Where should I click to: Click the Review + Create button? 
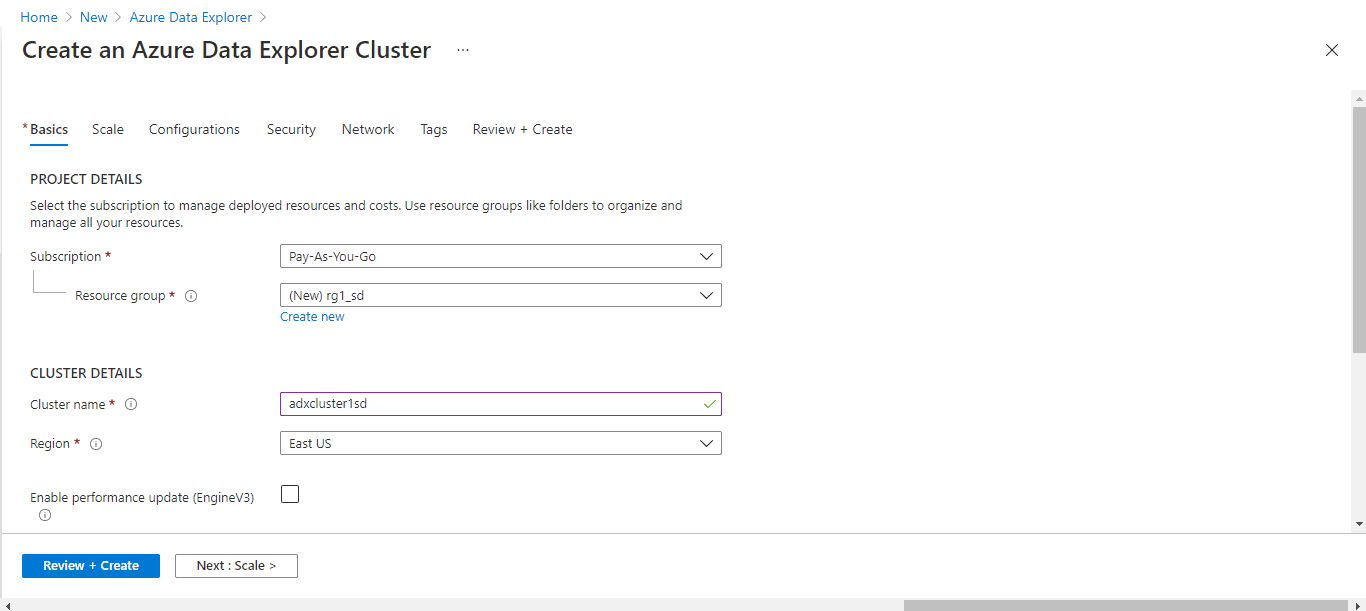click(91, 566)
